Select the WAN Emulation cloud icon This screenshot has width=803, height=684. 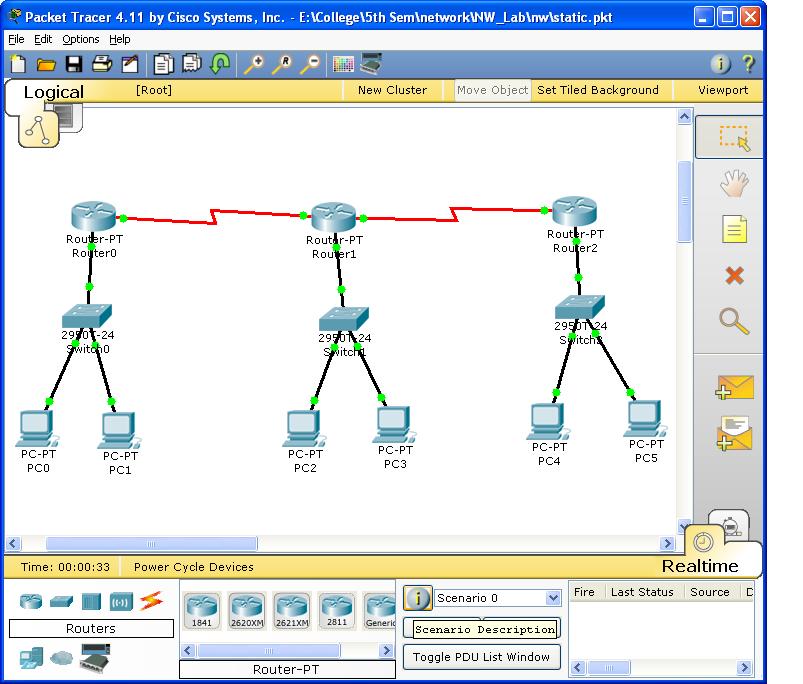pyautogui.click(x=61, y=657)
